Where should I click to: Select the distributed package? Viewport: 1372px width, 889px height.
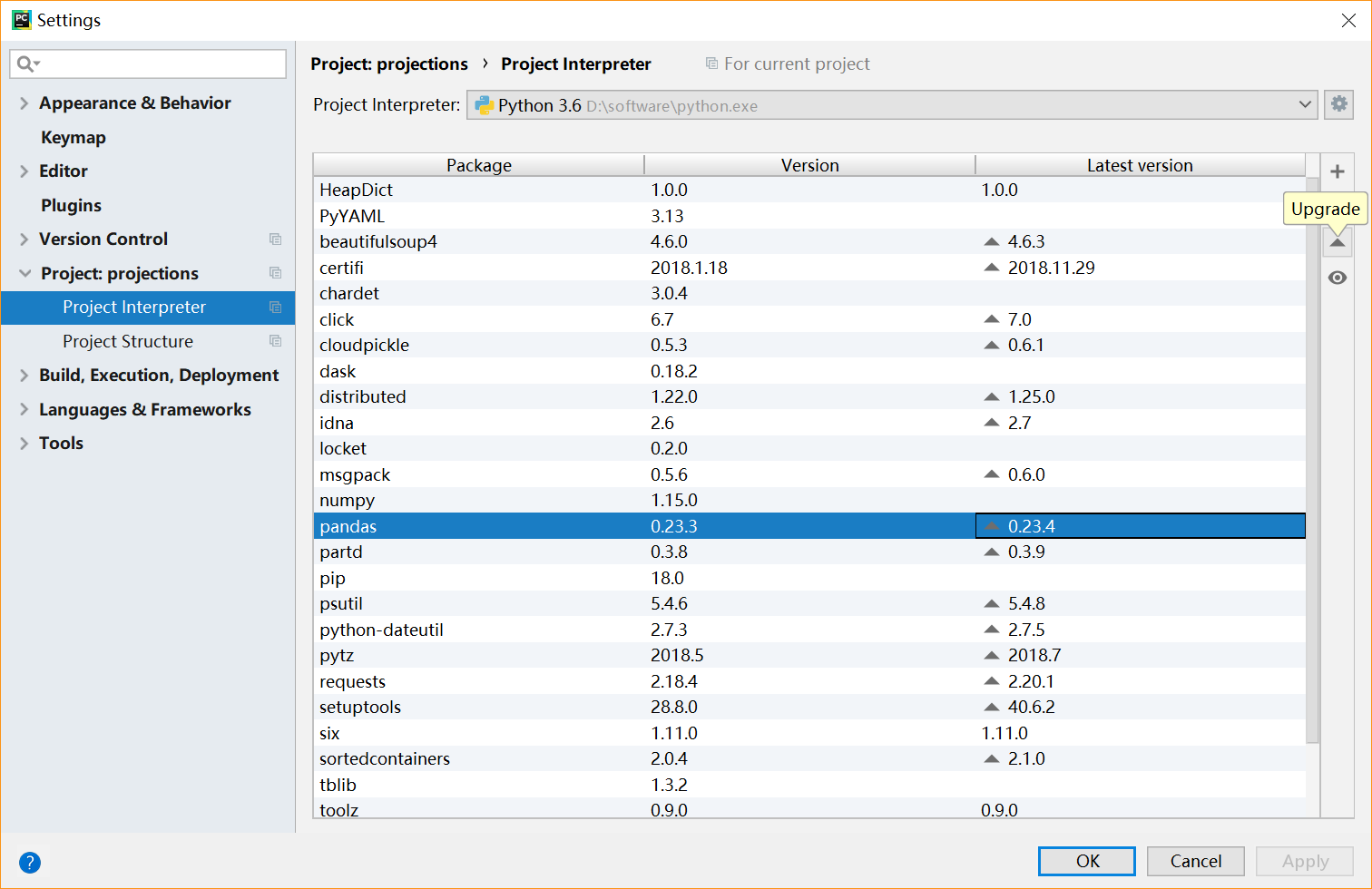point(809,396)
